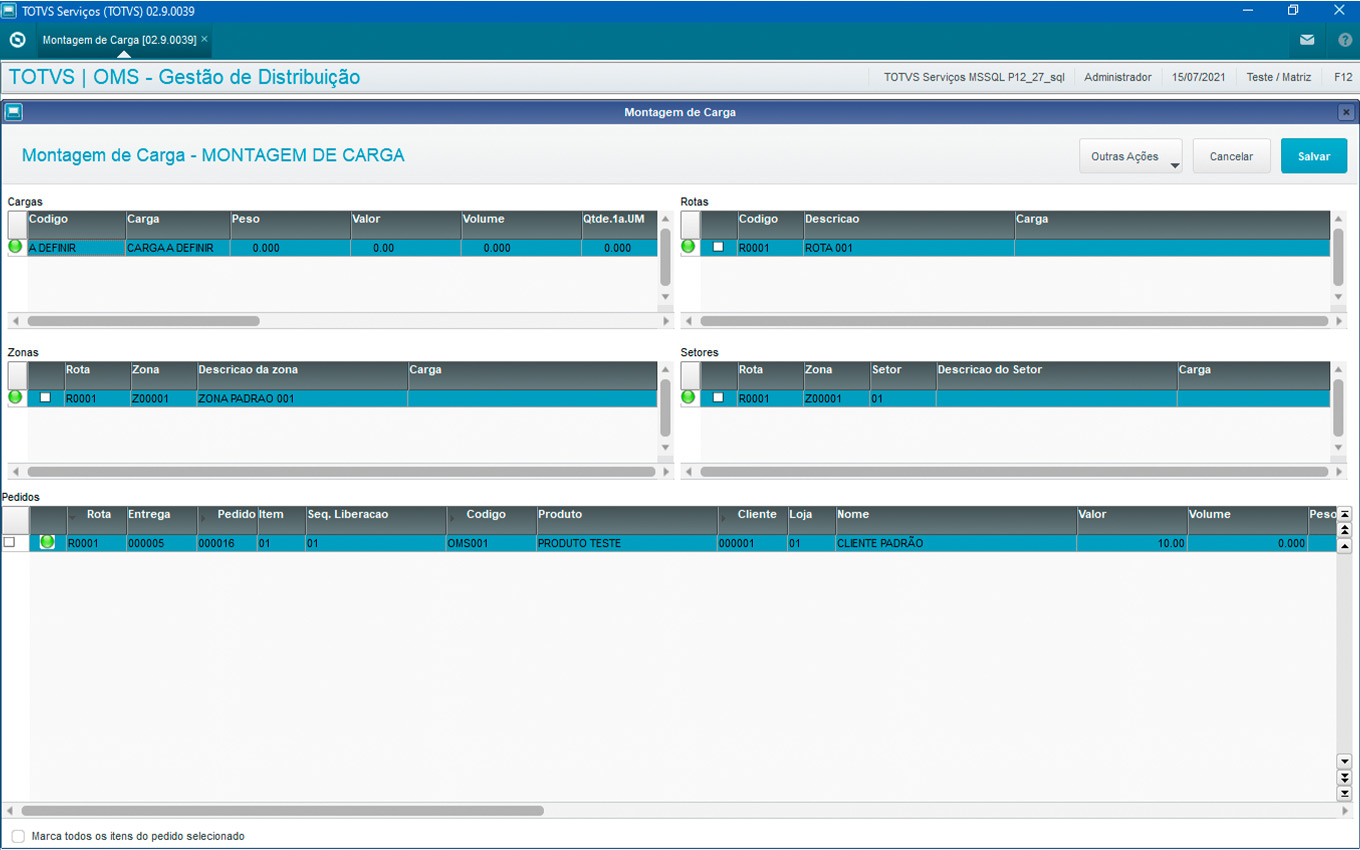Screen dimensions: 1360x850
Task: Click the TOTVS Serviços MSSQL P12_27_sql label
Action: click(x=974, y=77)
